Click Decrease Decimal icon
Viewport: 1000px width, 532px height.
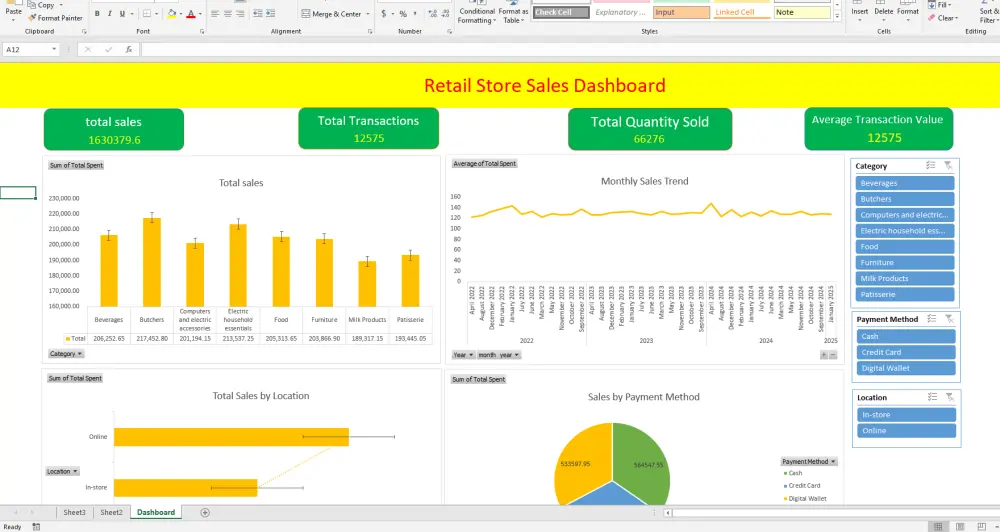(445, 13)
